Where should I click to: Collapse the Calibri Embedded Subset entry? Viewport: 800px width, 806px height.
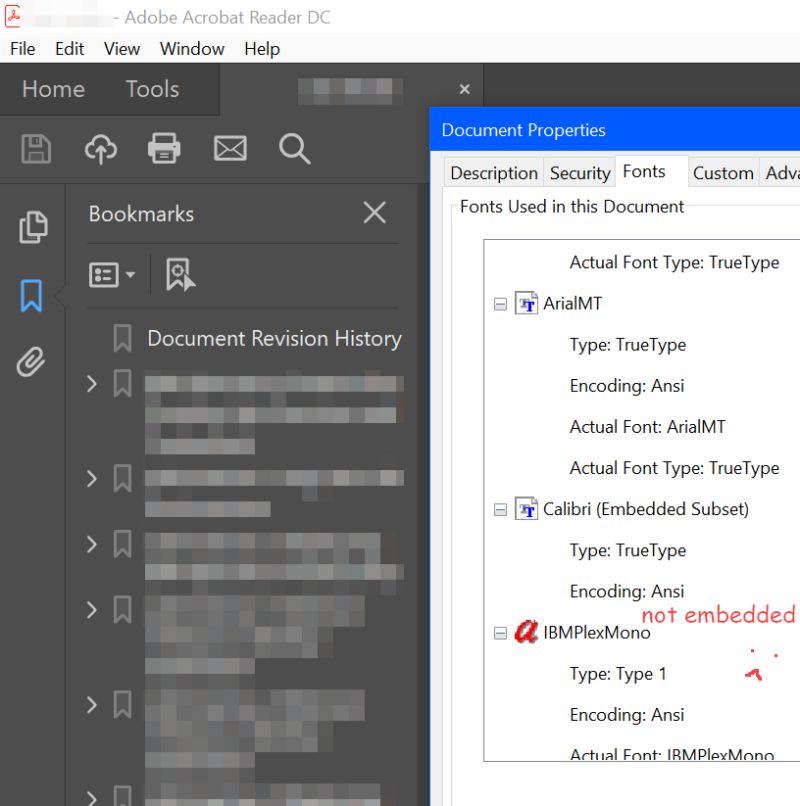pos(499,509)
